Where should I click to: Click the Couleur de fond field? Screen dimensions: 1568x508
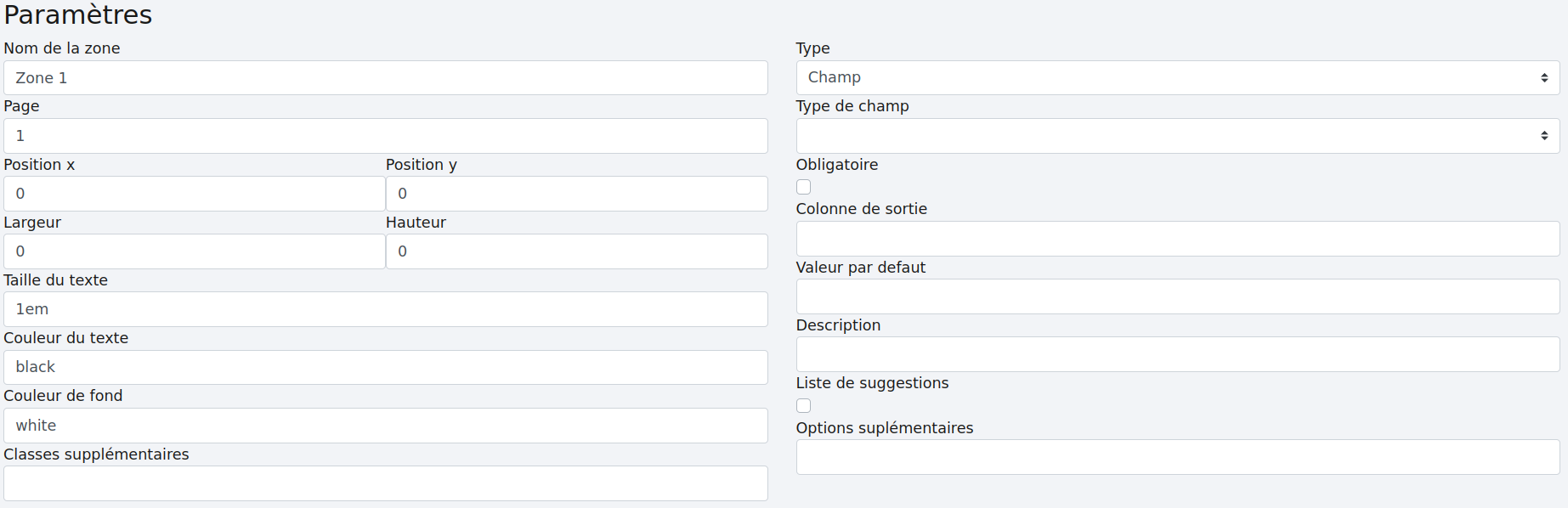(385, 426)
